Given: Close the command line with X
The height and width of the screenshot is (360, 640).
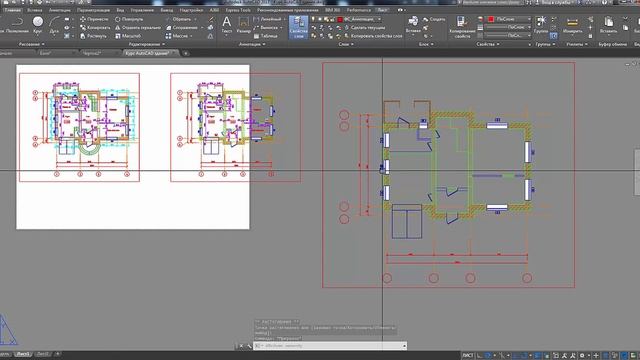Looking at the screenshot, I should (x=241, y=346).
